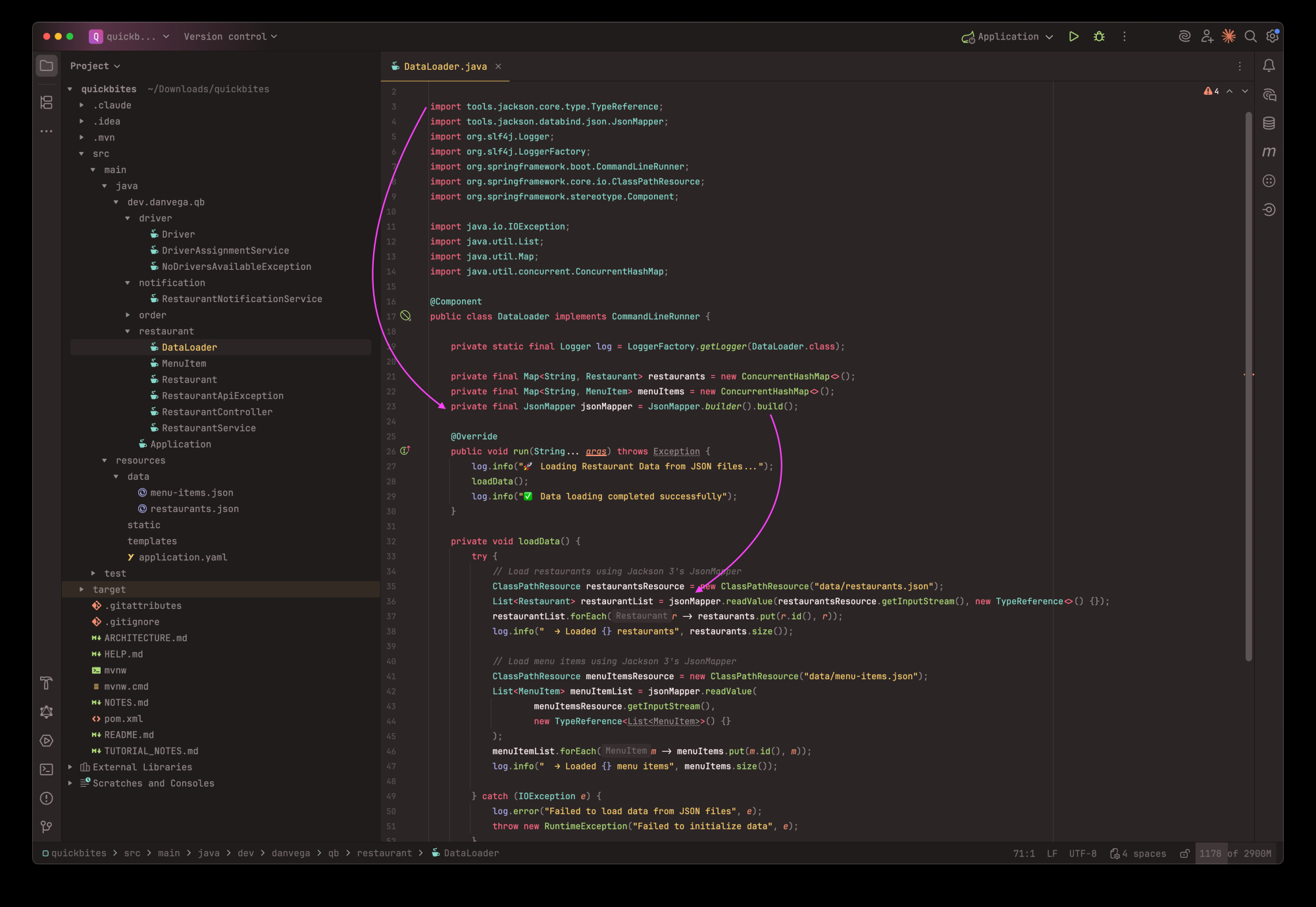Image resolution: width=1316 pixels, height=907 pixels.
Task: Toggle the Project tool window folder icon
Action: click(x=46, y=66)
